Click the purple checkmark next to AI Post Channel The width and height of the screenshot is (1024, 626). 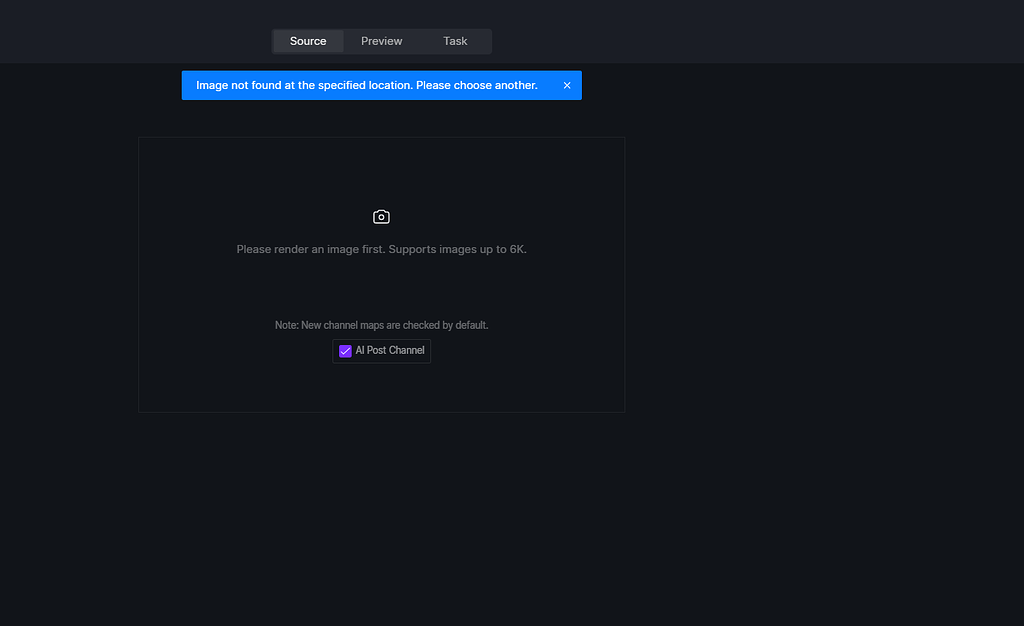345,350
